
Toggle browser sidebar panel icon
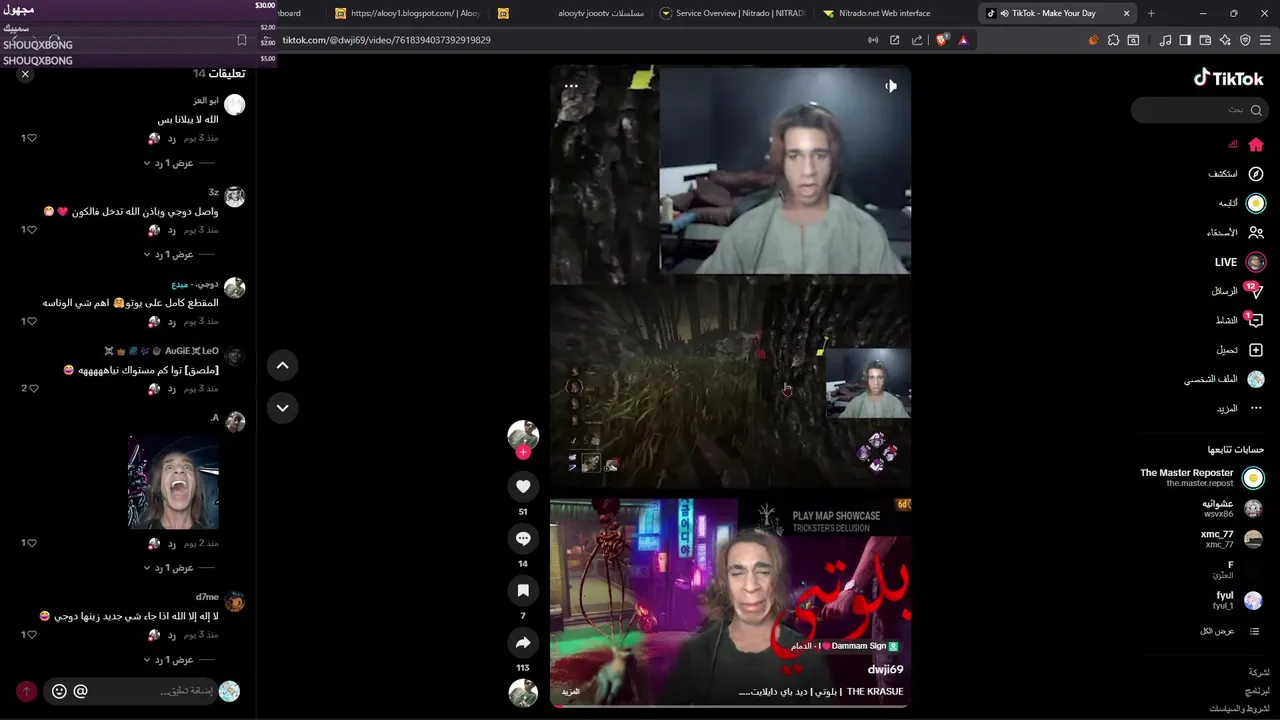tap(1185, 40)
